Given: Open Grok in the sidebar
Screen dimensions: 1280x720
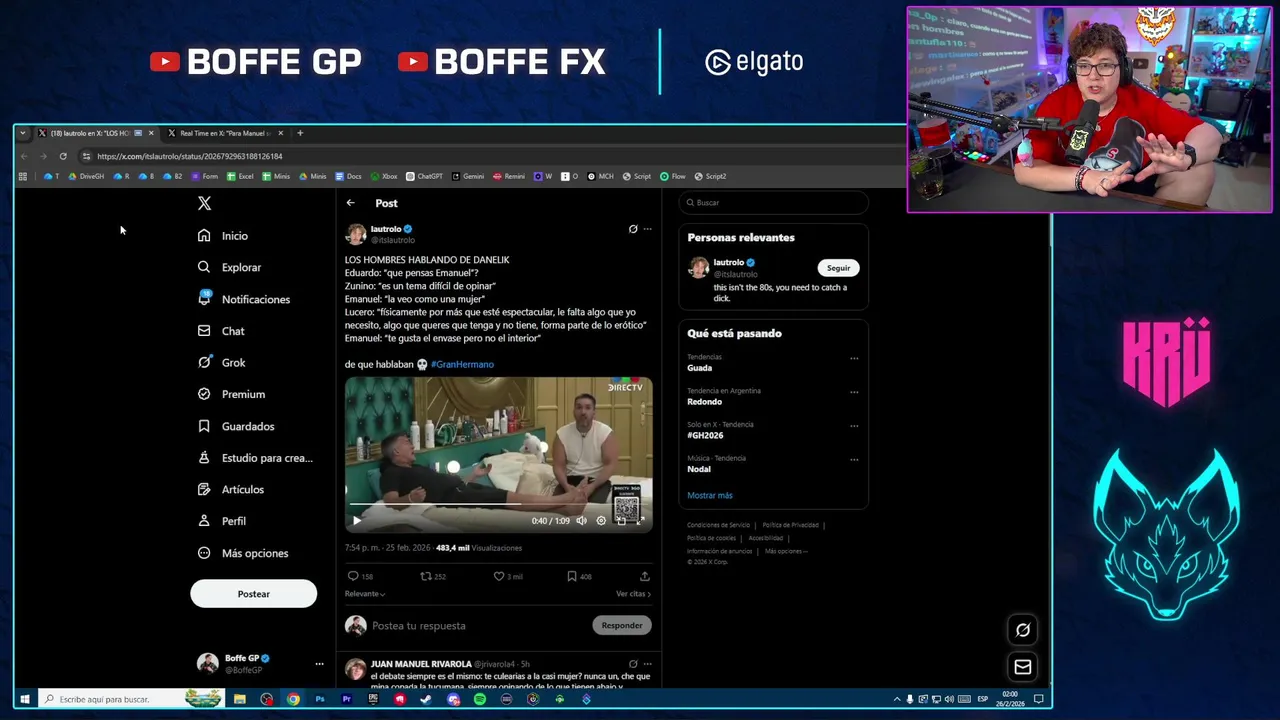Looking at the screenshot, I should 221,362.
